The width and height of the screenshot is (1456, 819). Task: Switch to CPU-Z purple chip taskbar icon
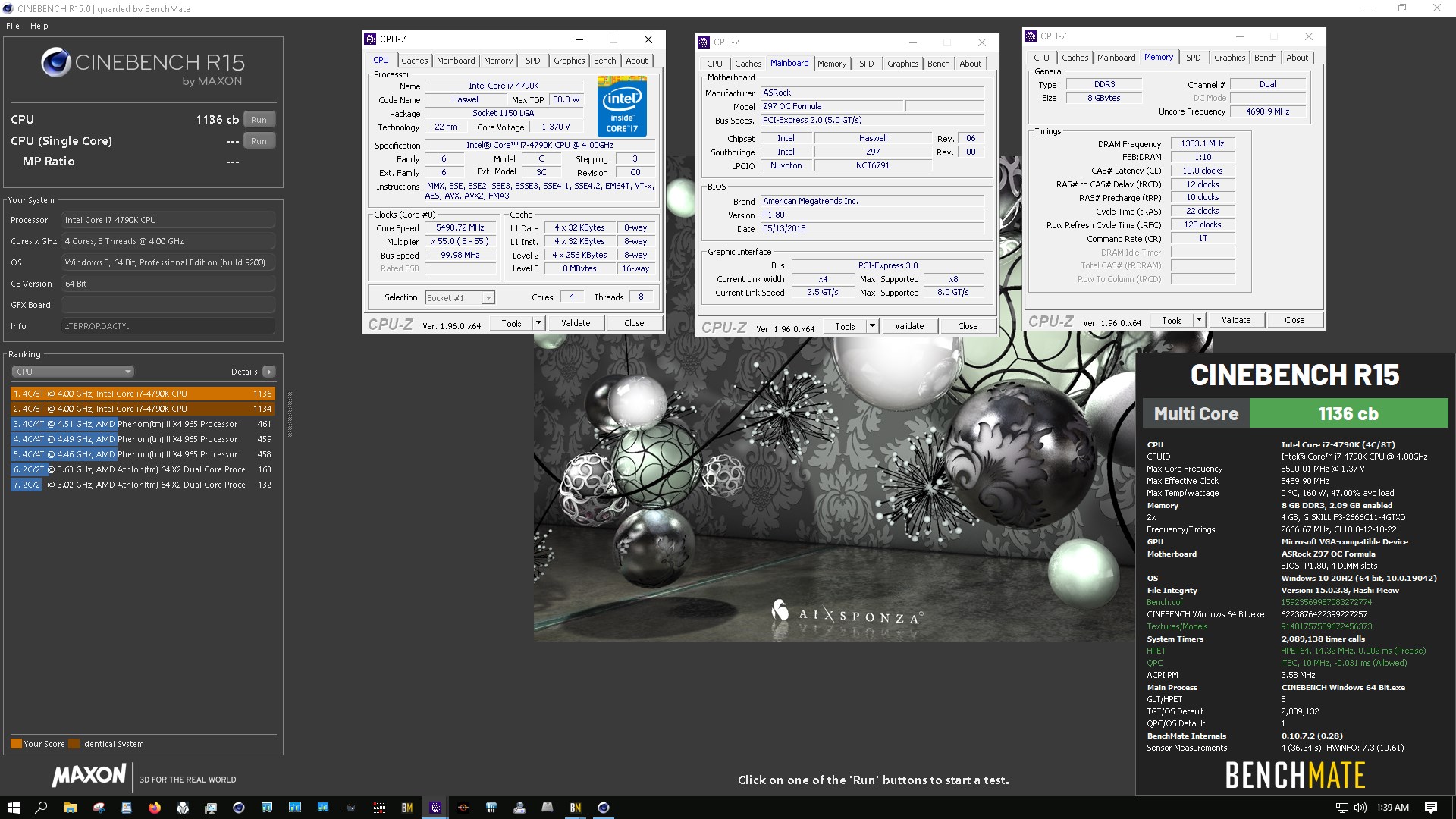pos(435,808)
